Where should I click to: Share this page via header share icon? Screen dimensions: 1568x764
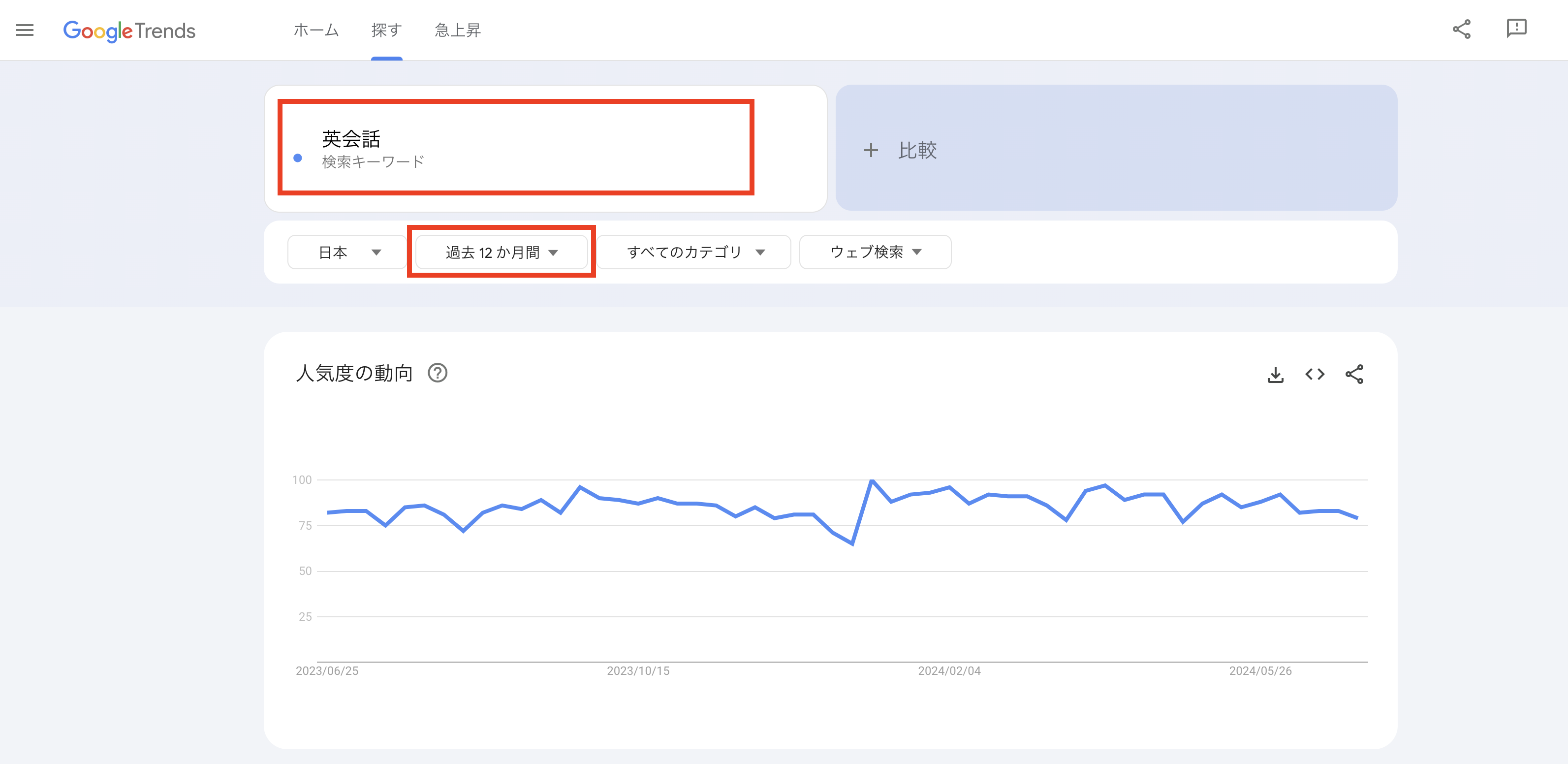[1461, 29]
